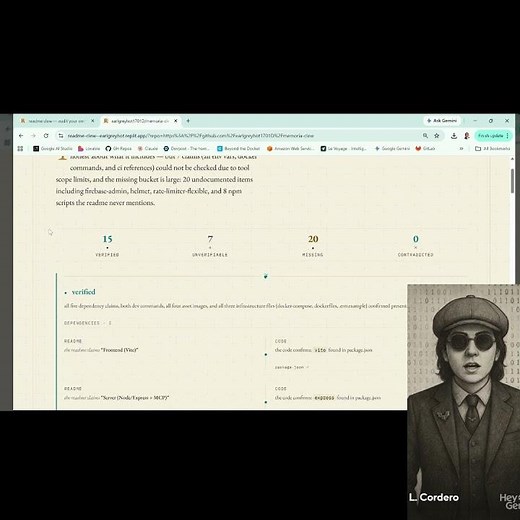Click the 0 contradicted counter

(415, 246)
